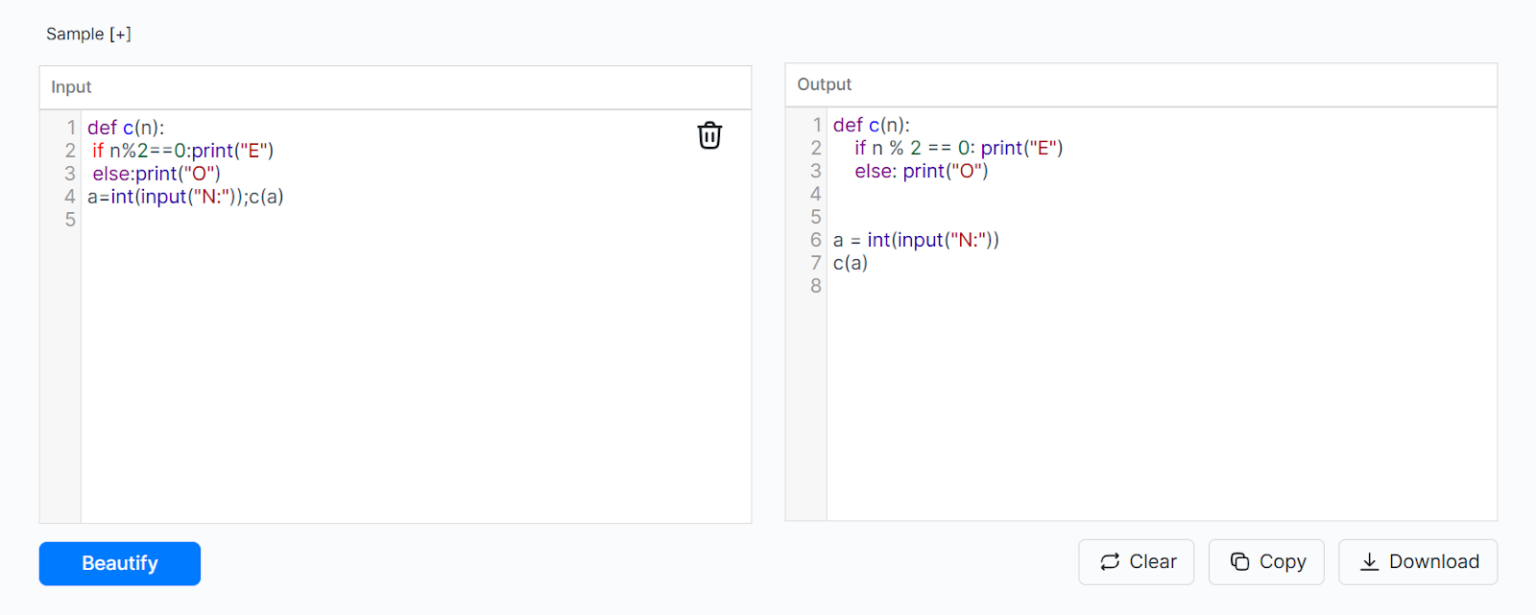
Task: Click the Beautify button
Action: [119, 563]
